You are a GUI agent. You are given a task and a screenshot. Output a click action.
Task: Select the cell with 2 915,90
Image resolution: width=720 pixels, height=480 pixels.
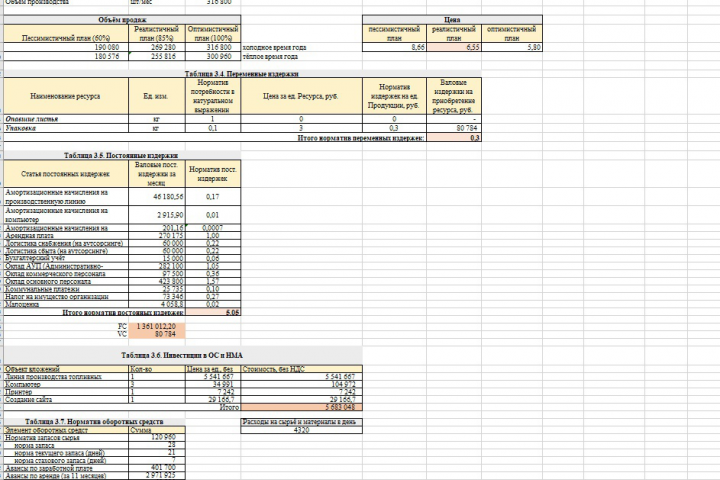click(157, 215)
